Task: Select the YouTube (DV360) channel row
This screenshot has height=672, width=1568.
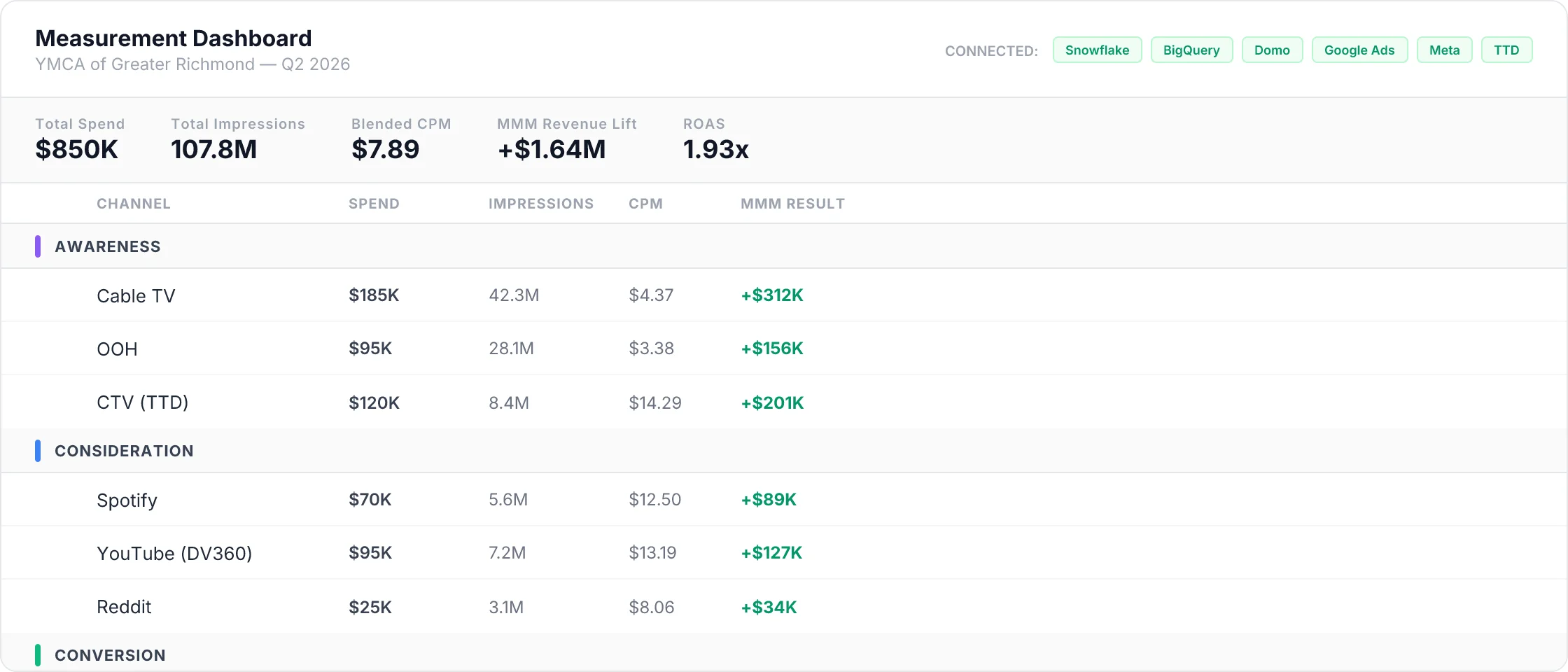Action: pos(175,552)
